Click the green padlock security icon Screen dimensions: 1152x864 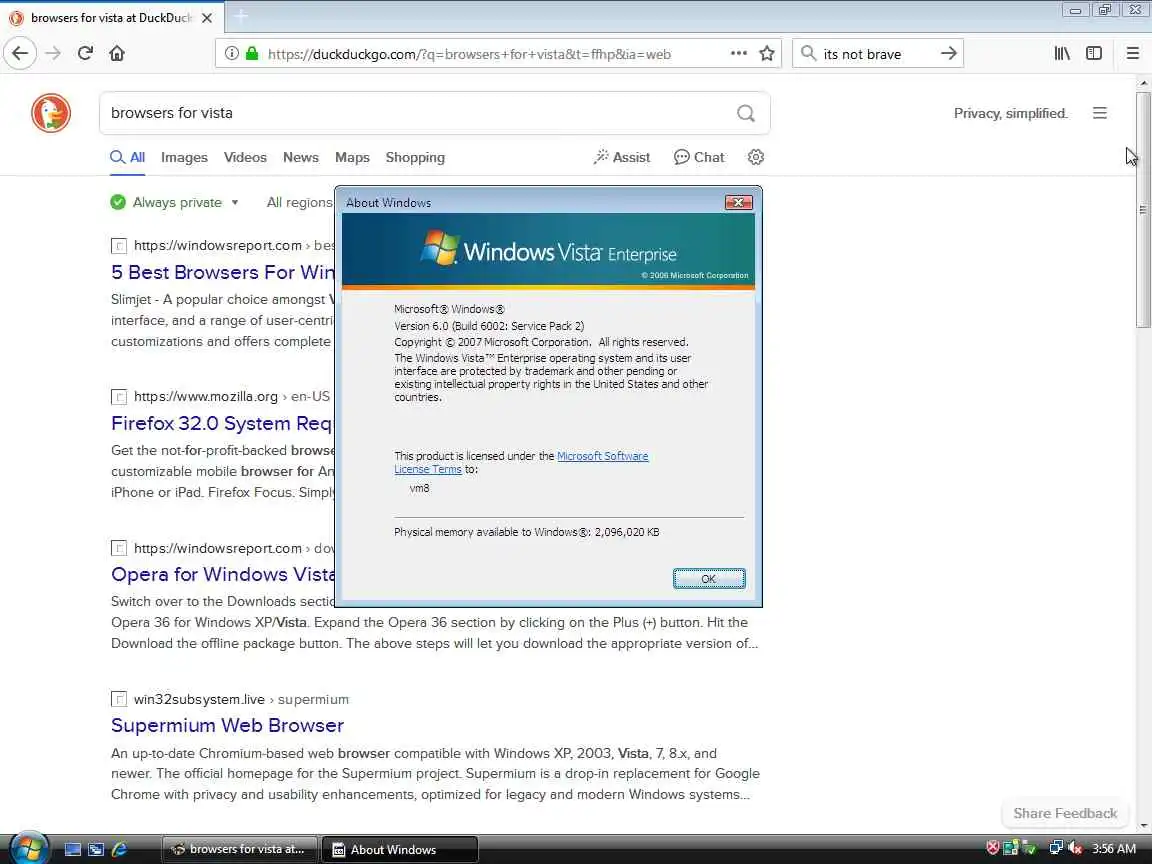pos(252,53)
